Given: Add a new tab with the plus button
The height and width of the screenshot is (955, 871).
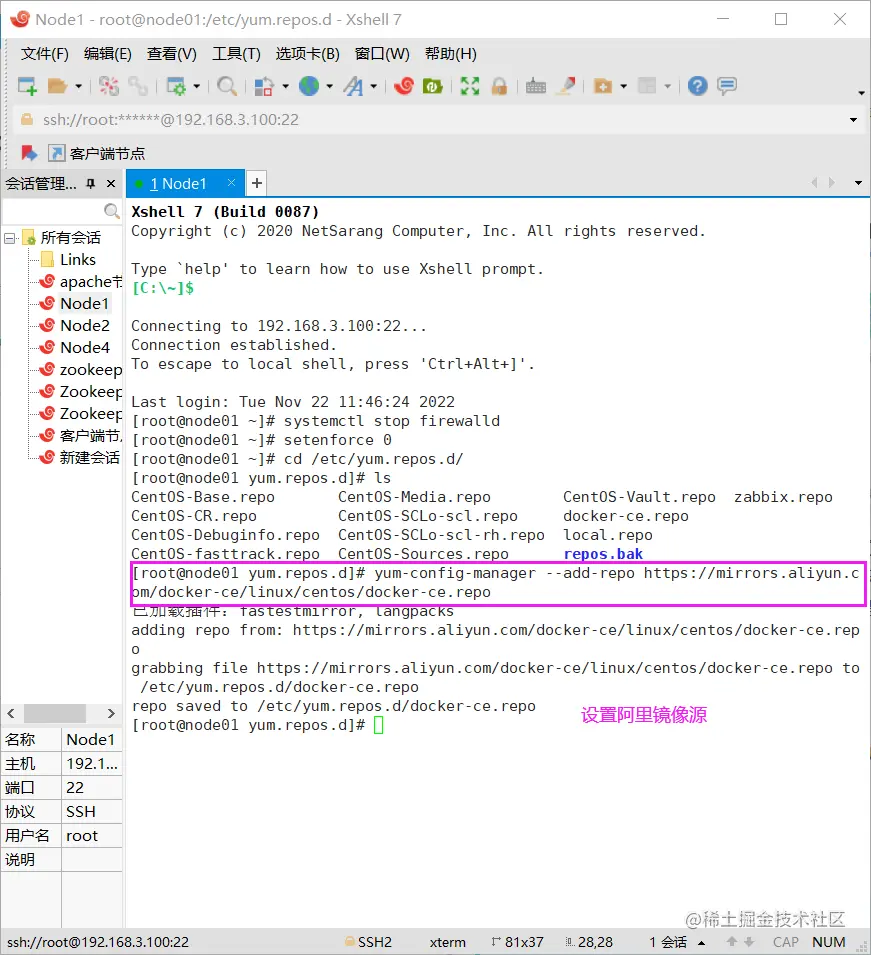Looking at the screenshot, I should click(257, 183).
